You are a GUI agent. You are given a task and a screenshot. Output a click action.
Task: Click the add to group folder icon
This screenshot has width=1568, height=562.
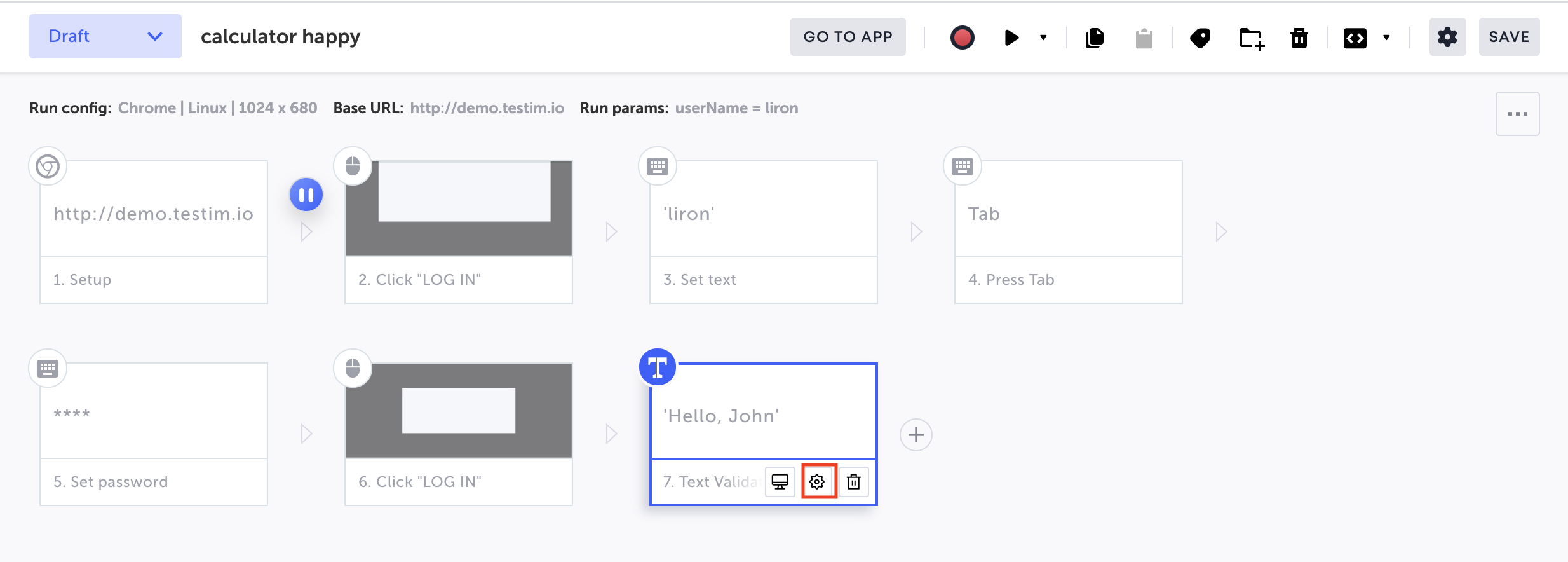1251,38
